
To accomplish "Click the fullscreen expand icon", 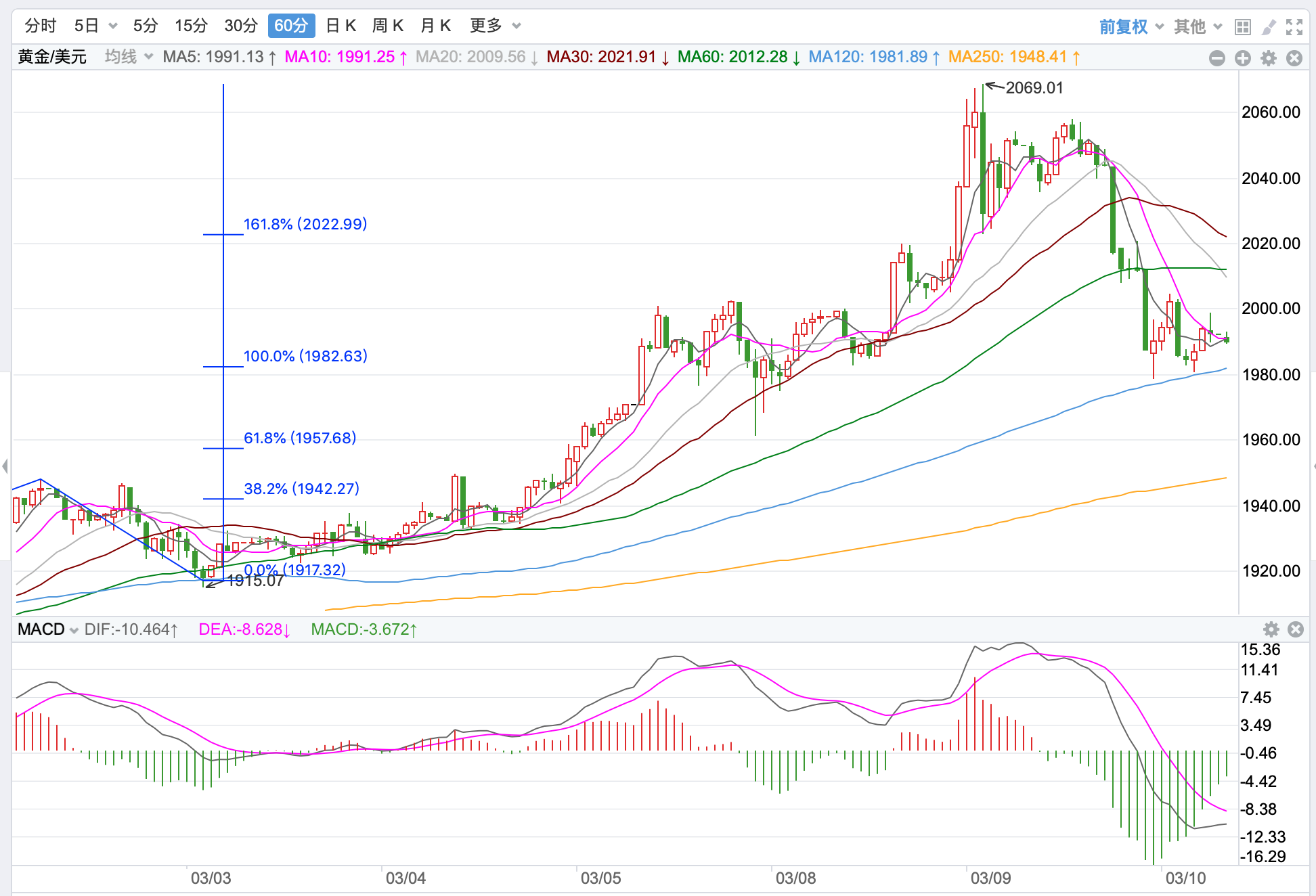I will point(1294,26).
